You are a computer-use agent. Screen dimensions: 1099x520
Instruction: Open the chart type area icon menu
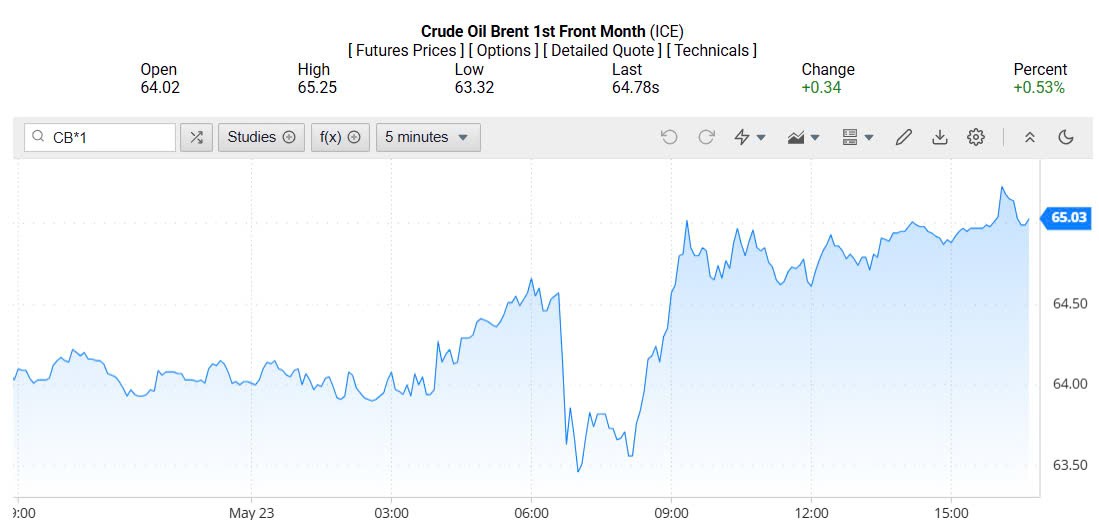803,138
